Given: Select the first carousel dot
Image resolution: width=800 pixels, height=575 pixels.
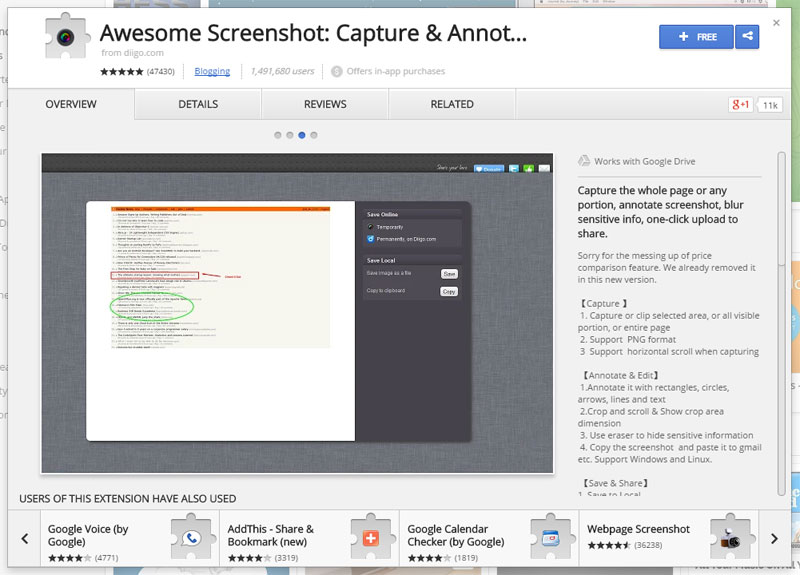Looking at the screenshot, I should tap(278, 134).
